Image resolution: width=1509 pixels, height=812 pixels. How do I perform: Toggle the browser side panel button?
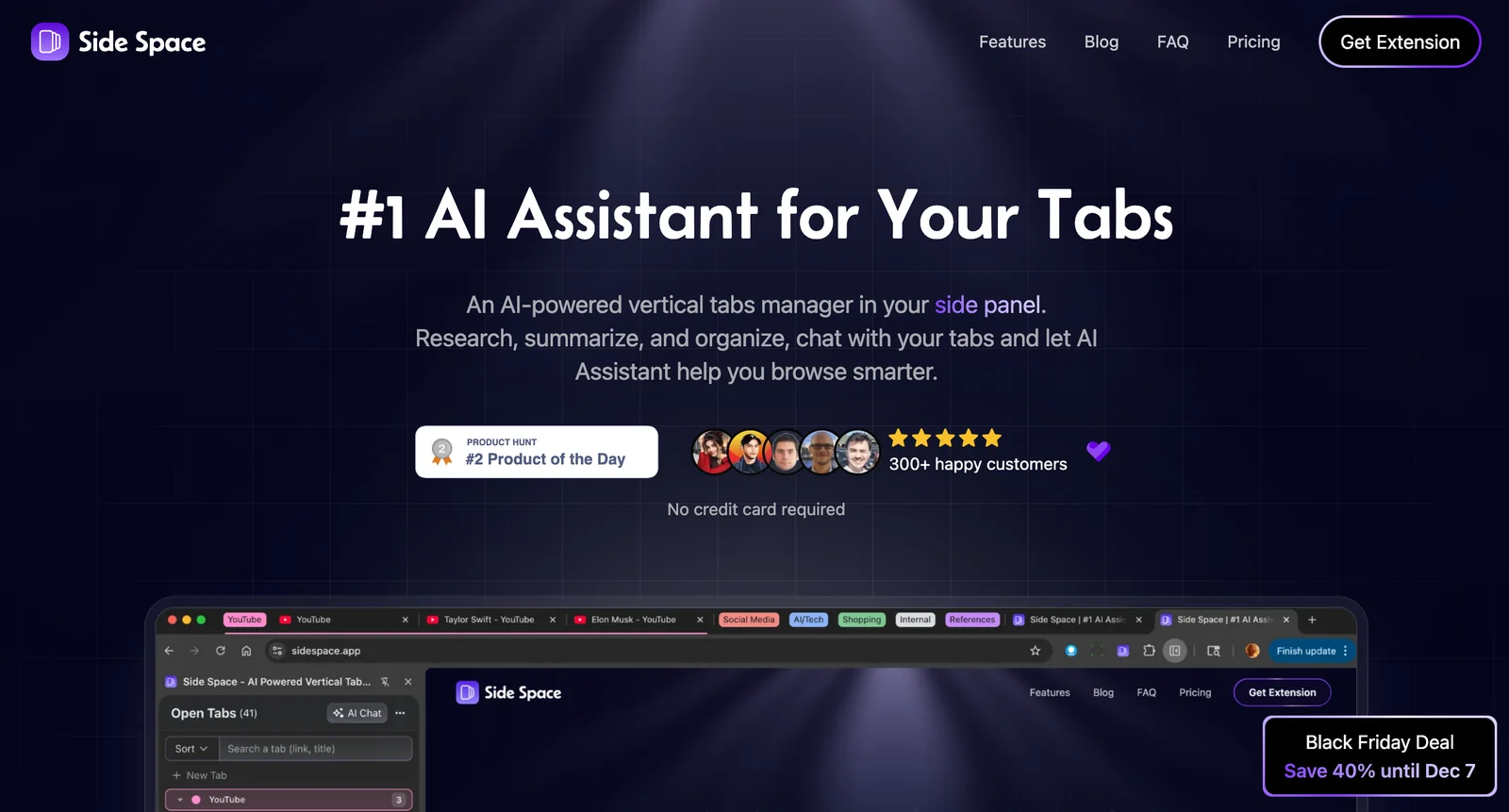coord(1174,651)
